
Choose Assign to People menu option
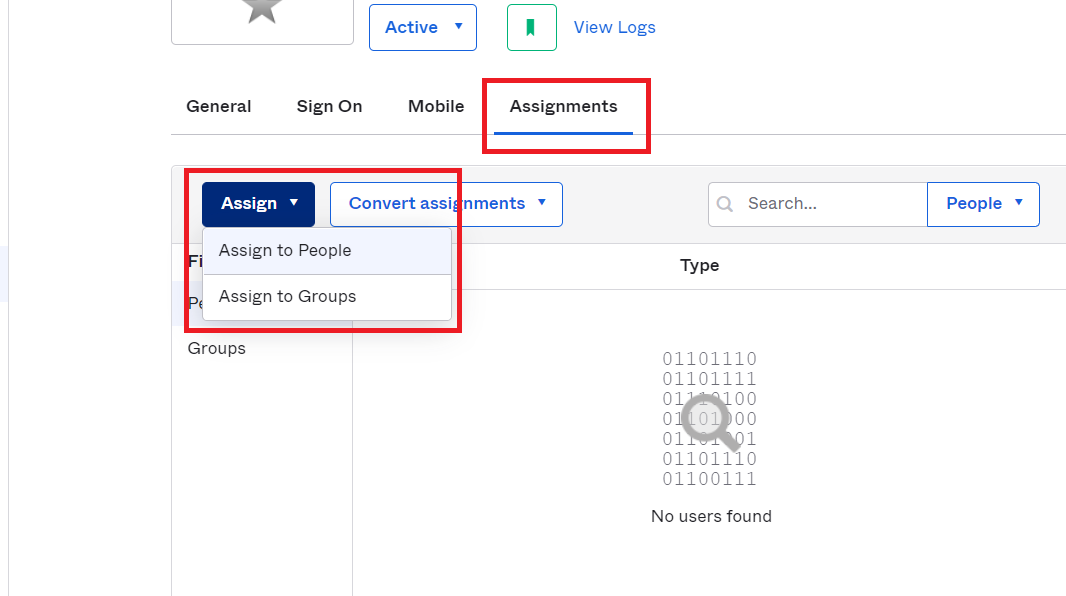coord(327,251)
